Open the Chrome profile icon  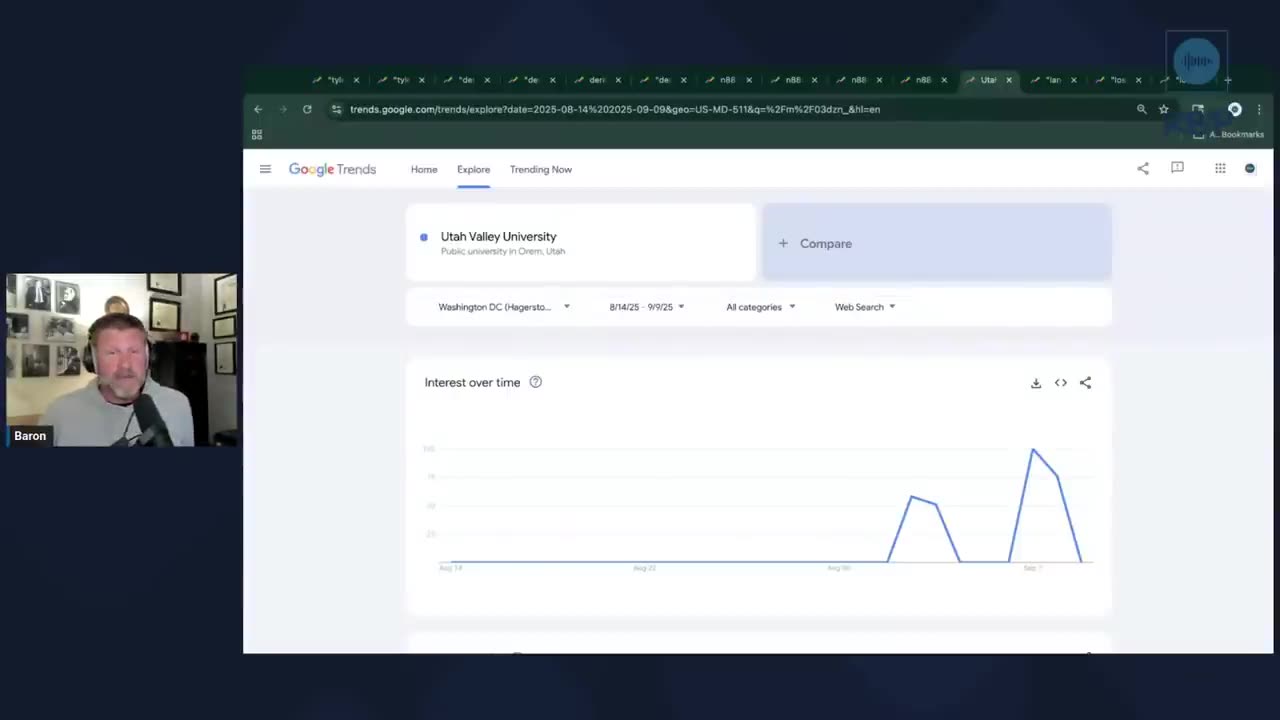click(x=1235, y=109)
